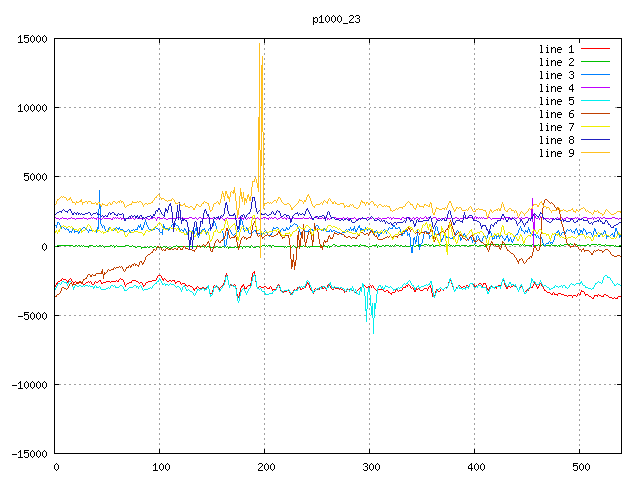Image resolution: width=640 pixels, height=480 pixels.
Task: Click the cyan downward dip near x=300
Action: 373,328
